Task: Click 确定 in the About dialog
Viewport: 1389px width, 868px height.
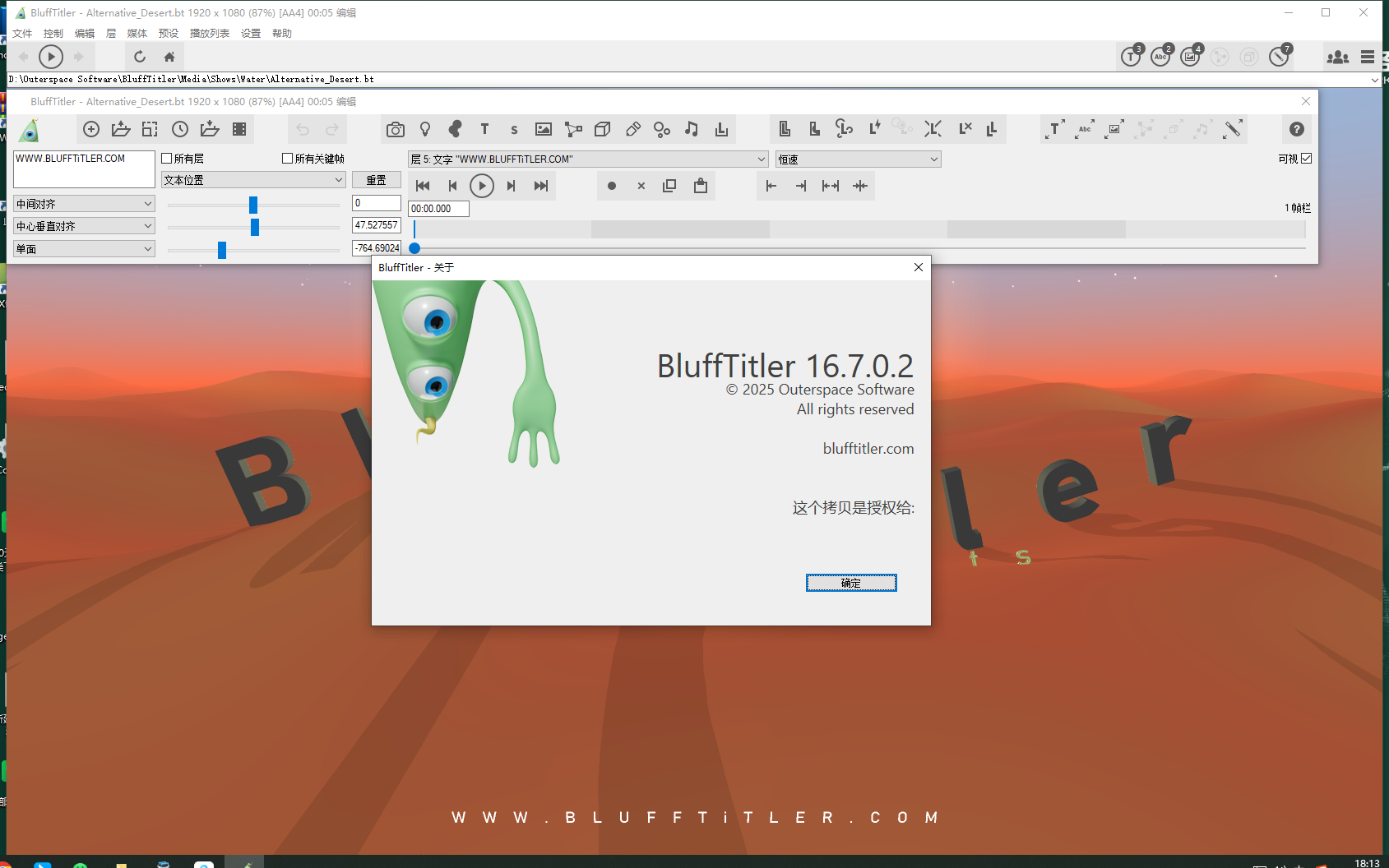Action: 851,583
